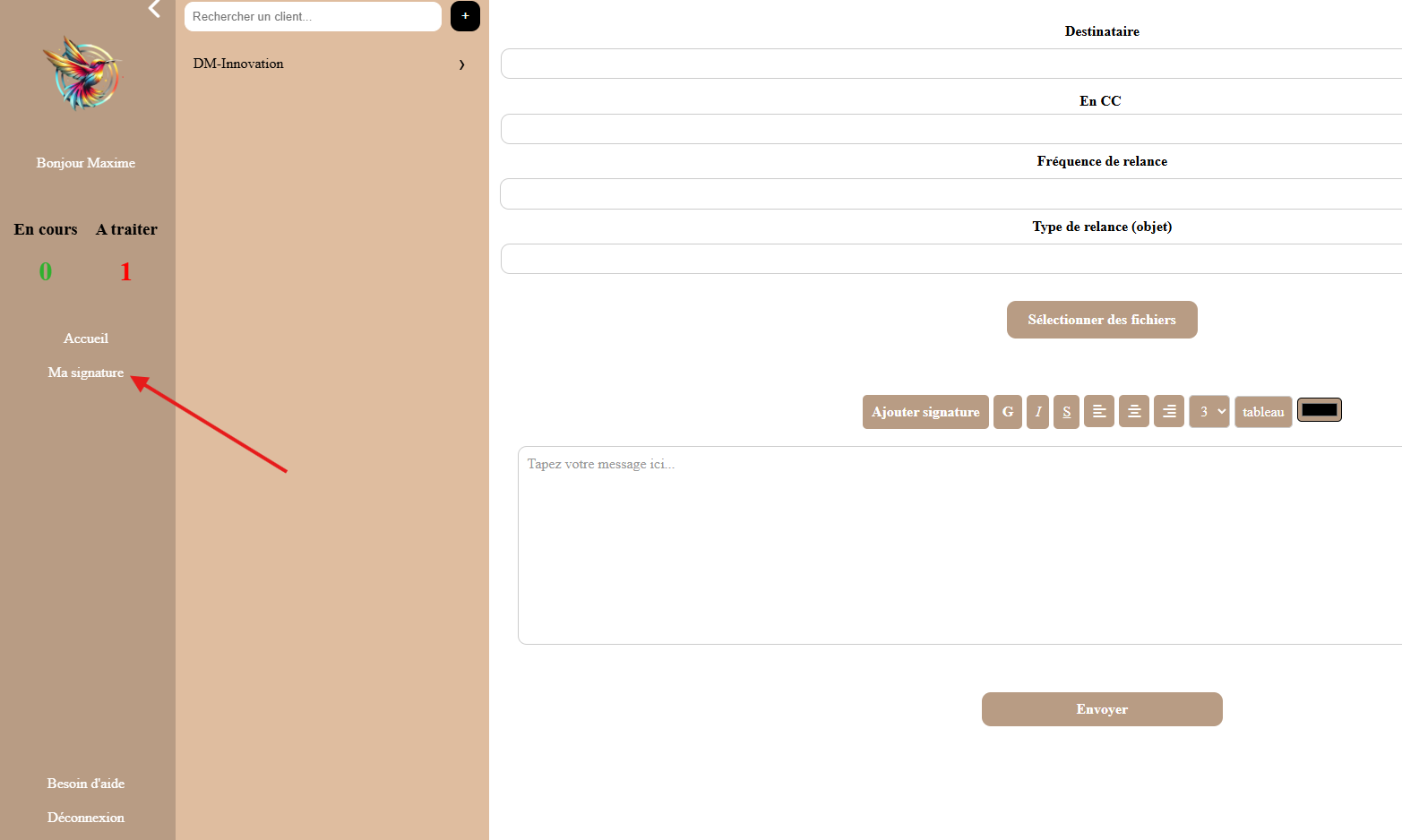Image resolution: width=1402 pixels, height=840 pixels.
Task: Collapse the sidebar with the back chevron
Action: pos(154,9)
